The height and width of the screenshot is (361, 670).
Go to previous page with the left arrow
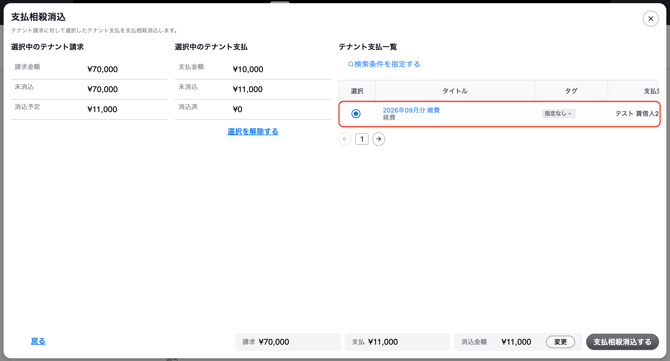(x=345, y=139)
